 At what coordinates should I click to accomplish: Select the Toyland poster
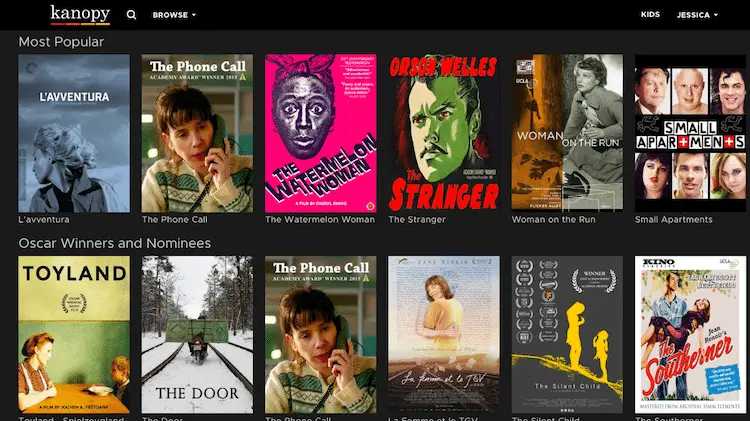(x=74, y=334)
